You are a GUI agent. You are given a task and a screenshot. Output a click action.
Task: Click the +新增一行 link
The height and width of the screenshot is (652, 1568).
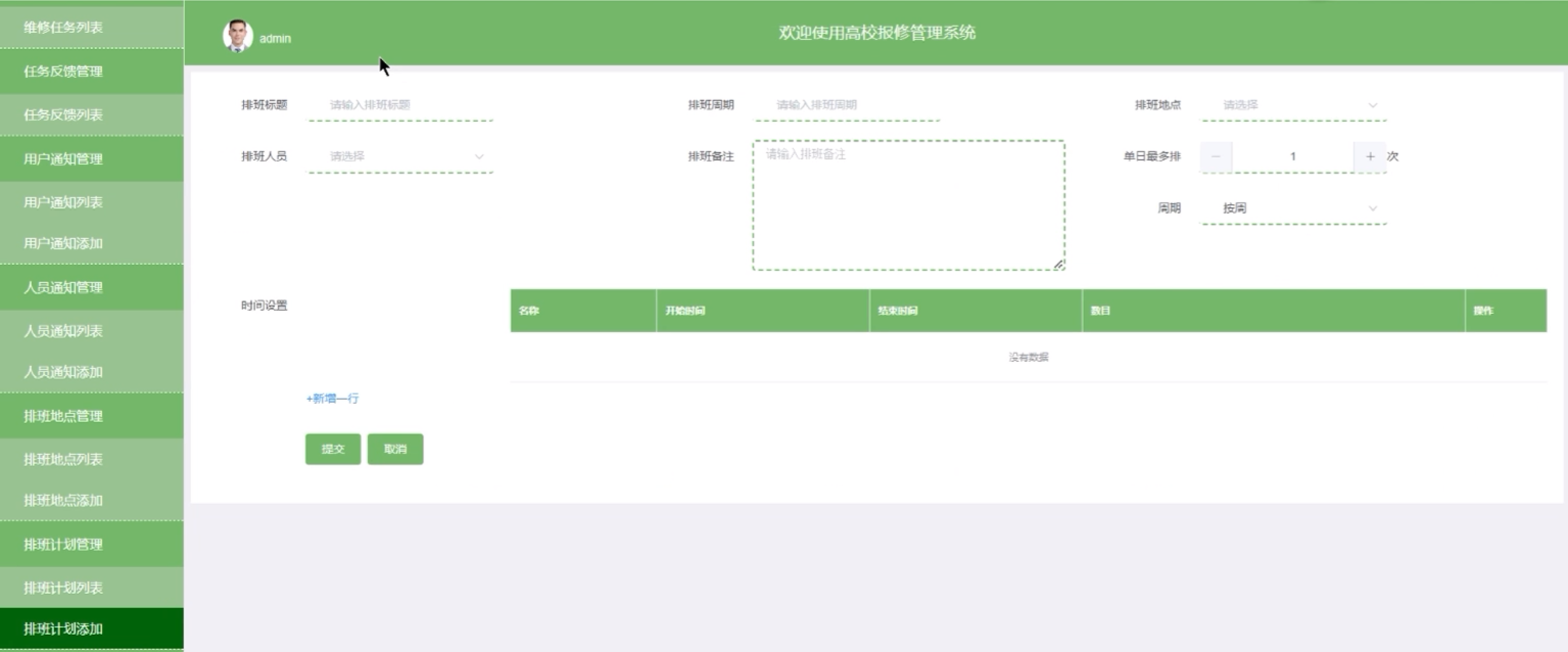coord(332,399)
